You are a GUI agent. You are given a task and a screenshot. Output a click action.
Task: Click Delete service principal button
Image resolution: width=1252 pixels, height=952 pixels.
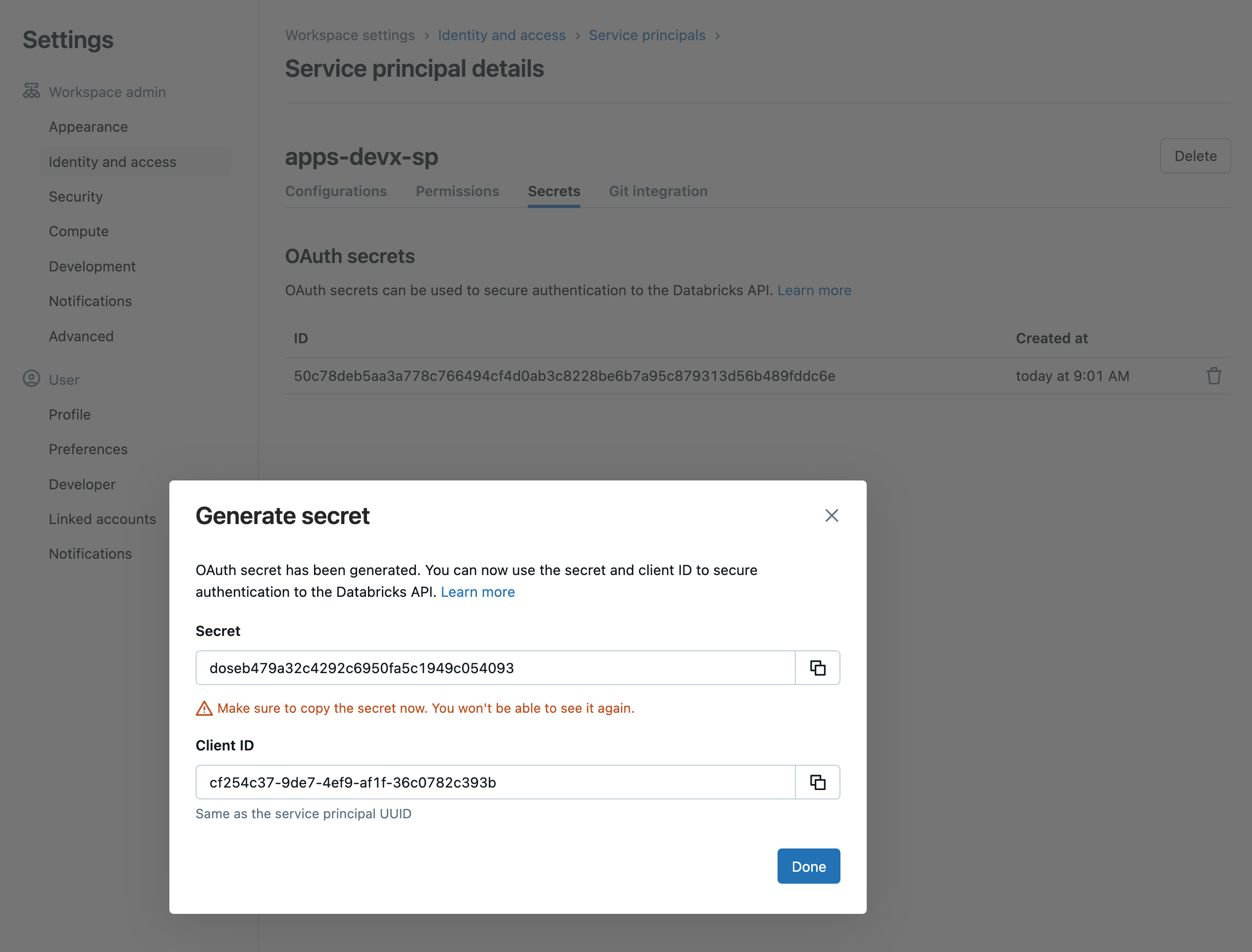coord(1196,155)
